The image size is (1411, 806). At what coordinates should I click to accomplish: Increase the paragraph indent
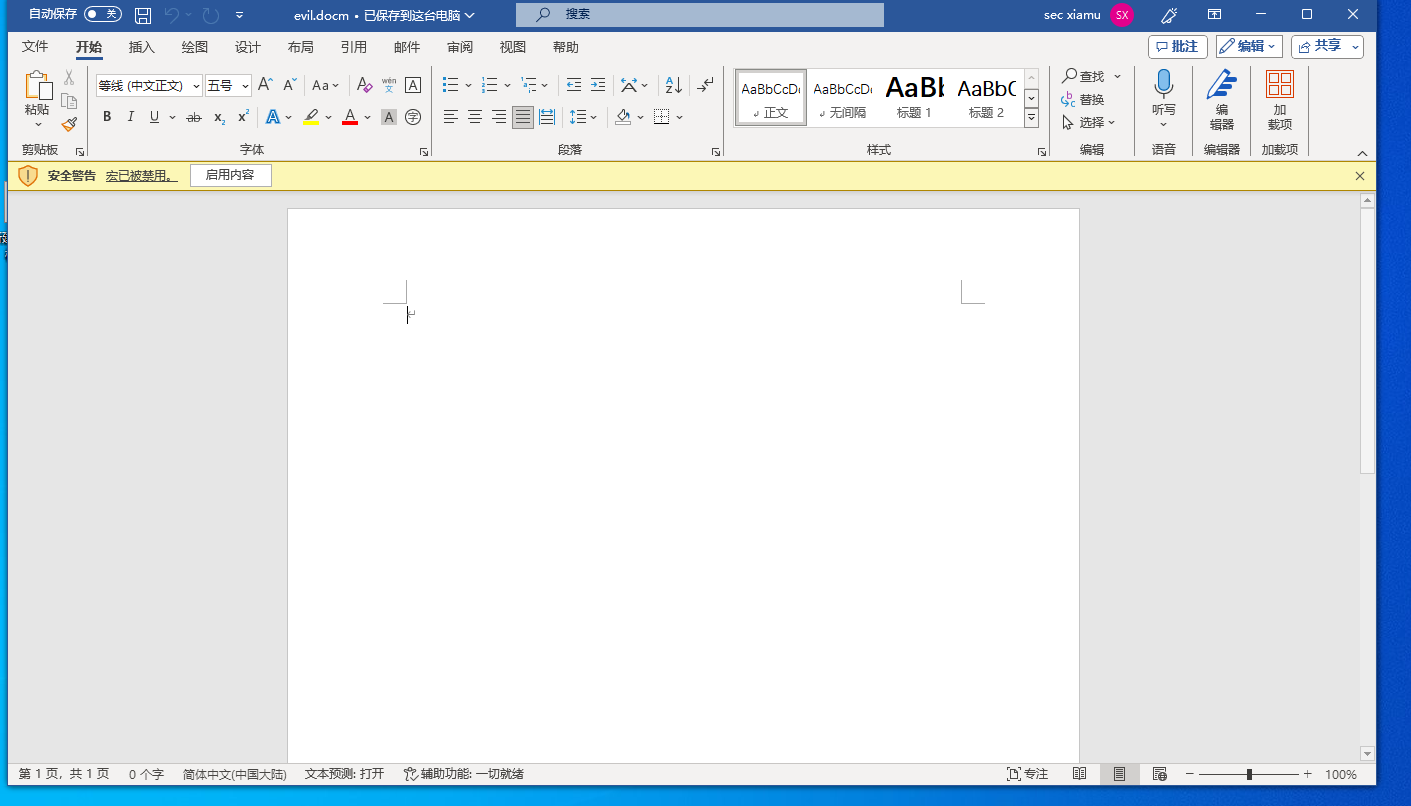click(598, 85)
